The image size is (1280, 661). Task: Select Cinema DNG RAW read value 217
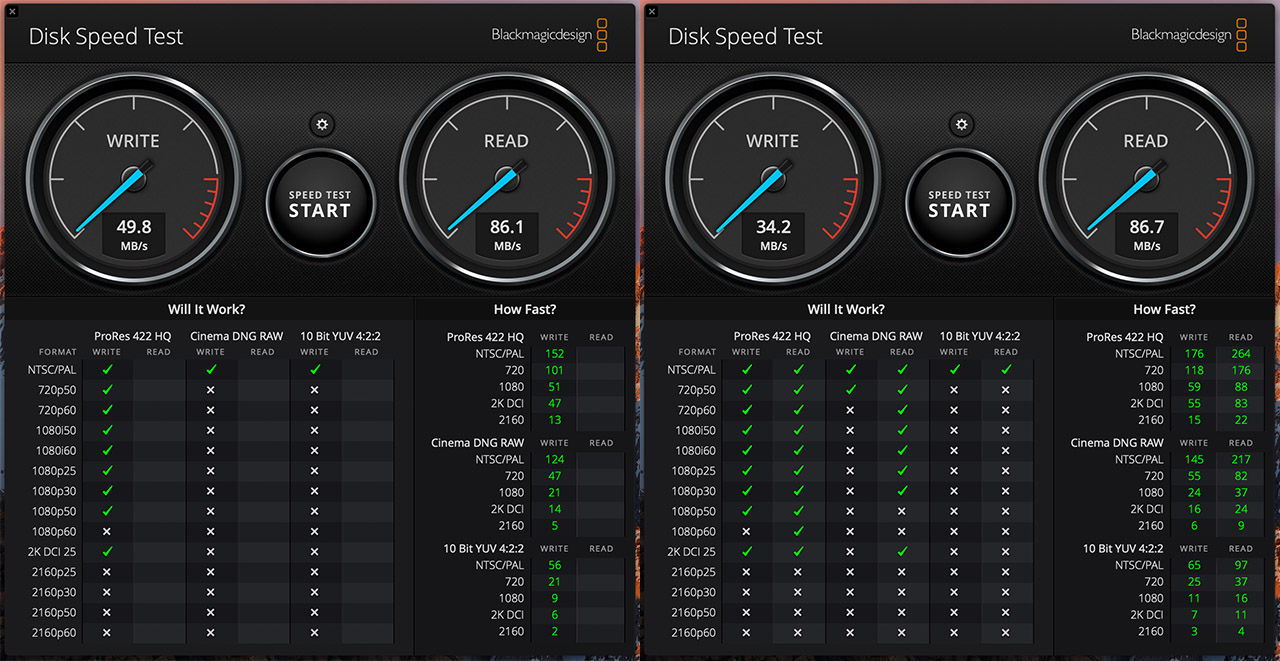coord(1241,459)
